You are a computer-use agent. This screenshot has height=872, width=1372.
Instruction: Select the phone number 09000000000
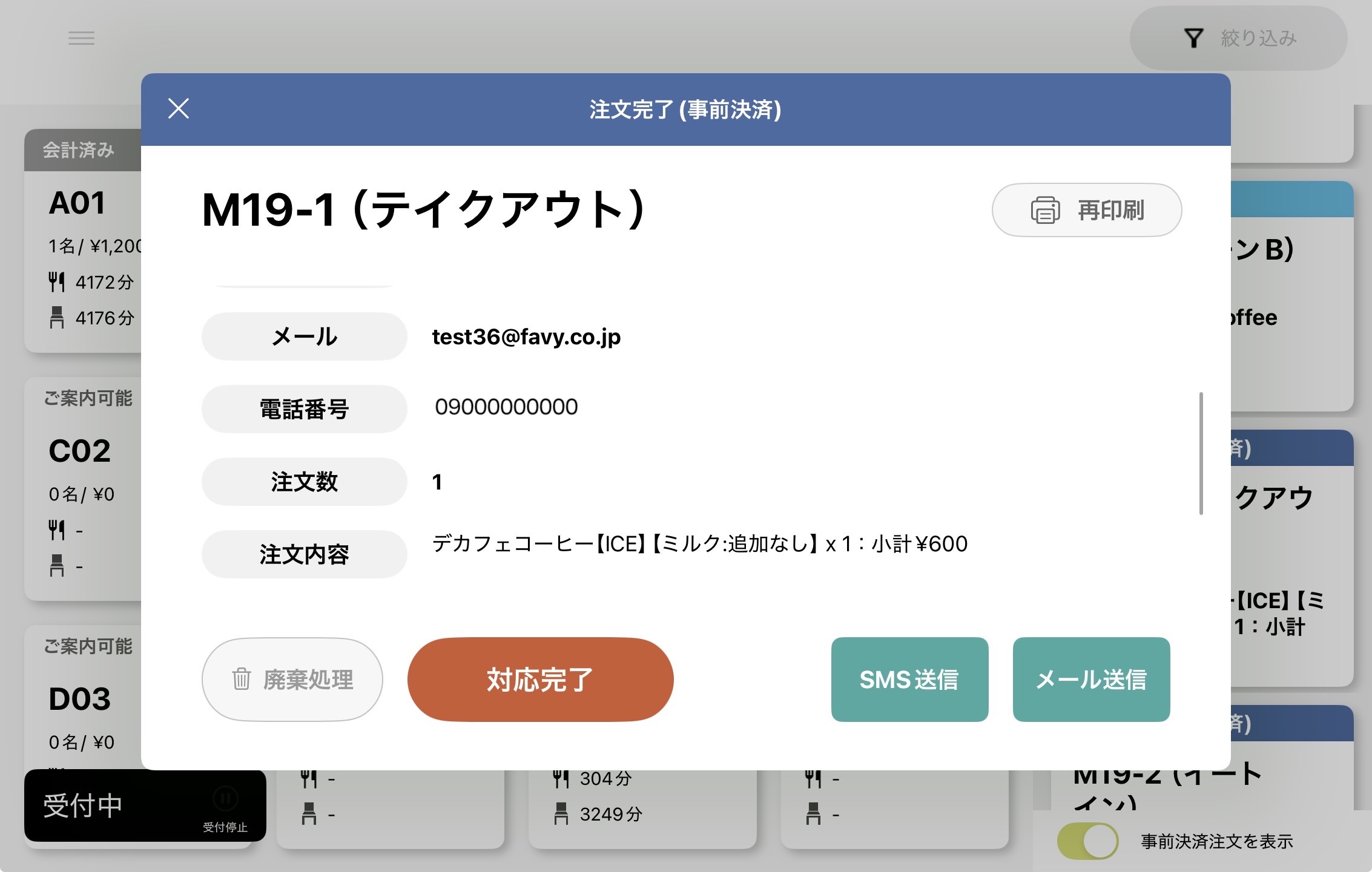[x=506, y=407]
